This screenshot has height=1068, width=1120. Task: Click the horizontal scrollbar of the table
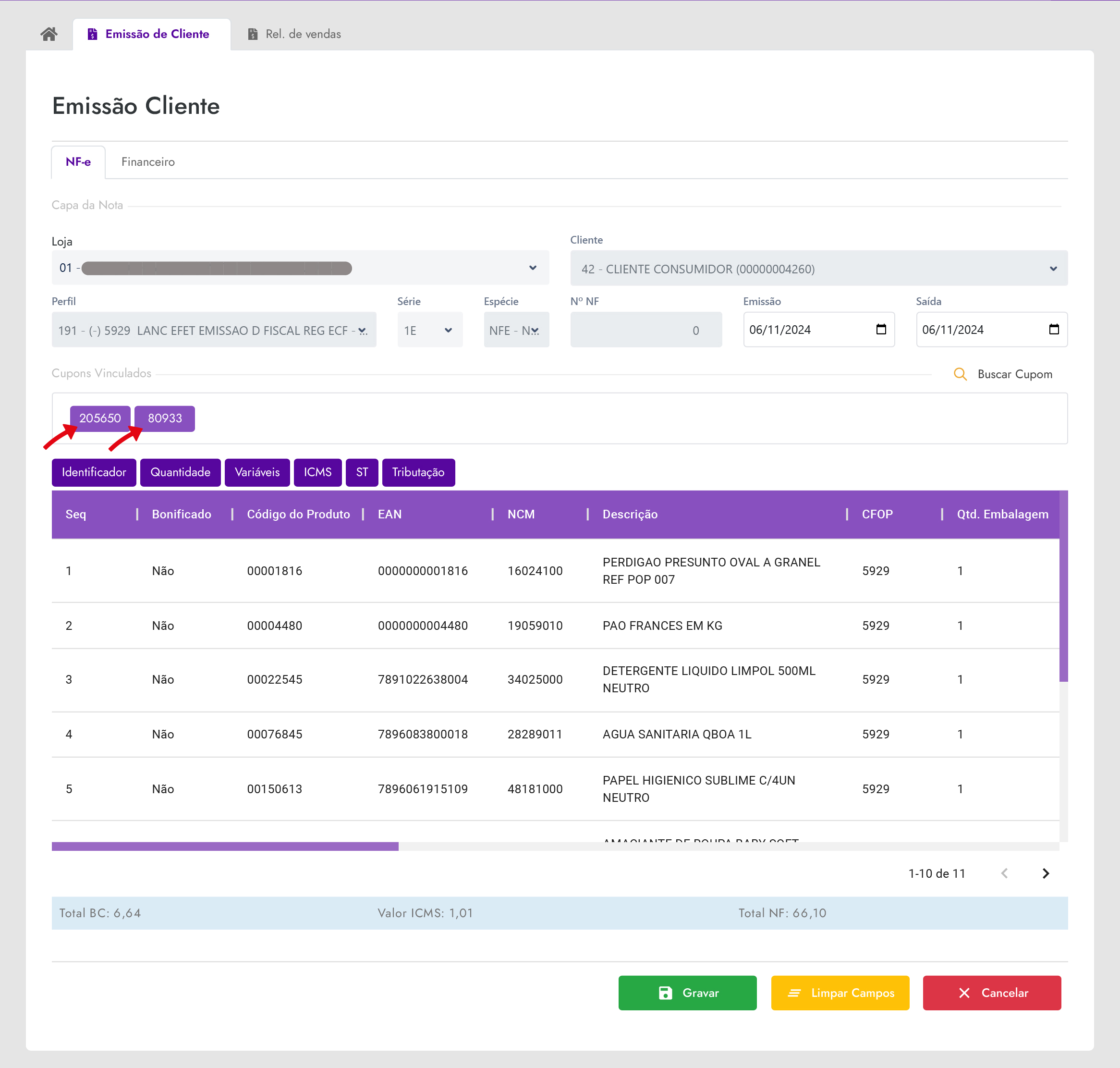pyautogui.click(x=225, y=847)
